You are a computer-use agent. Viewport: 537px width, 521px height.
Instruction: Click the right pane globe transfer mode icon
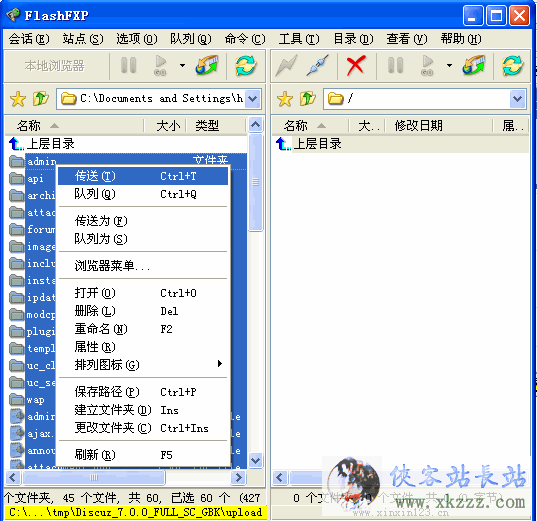pos(474,65)
